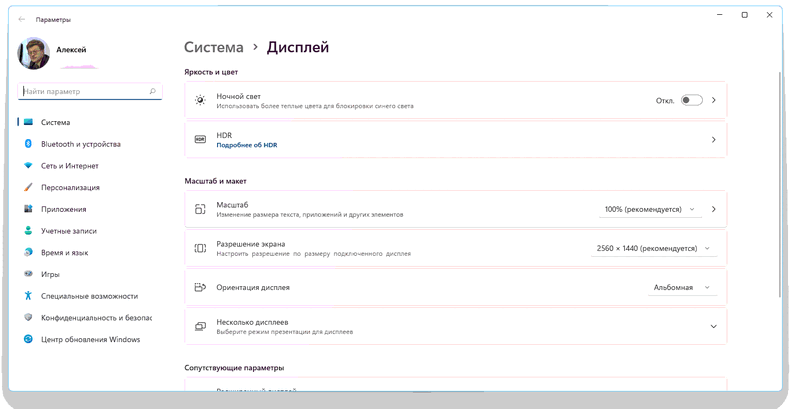Click the Ориентация дисплея icon
Screen dimensions: 800x409
[201, 288]
